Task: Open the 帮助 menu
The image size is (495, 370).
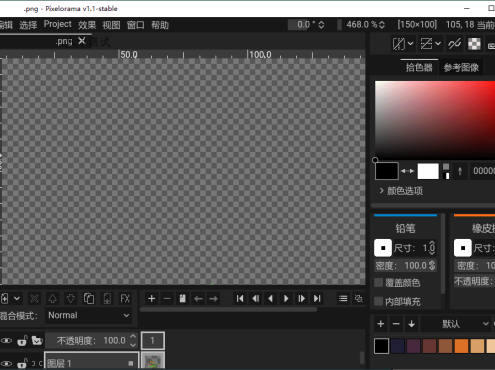Action: click(x=160, y=25)
